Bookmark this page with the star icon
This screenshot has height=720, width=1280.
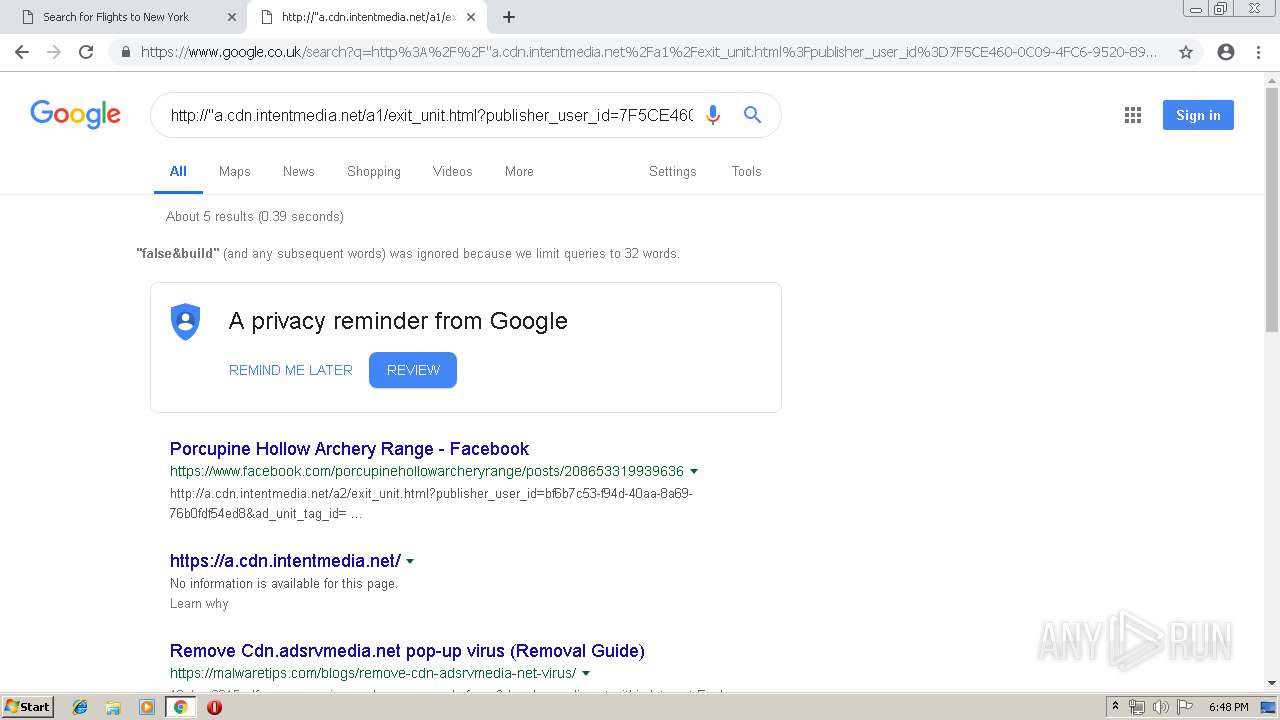1186,52
